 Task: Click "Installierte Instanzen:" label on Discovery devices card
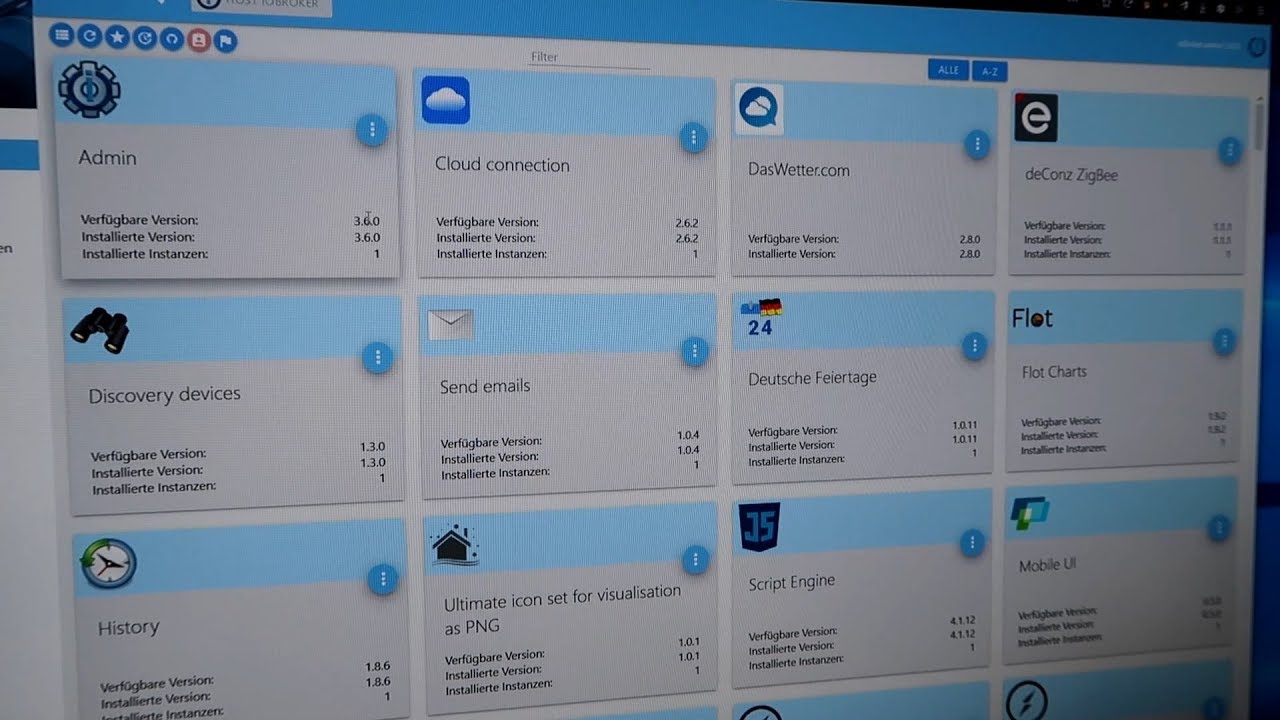pos(154,488)
